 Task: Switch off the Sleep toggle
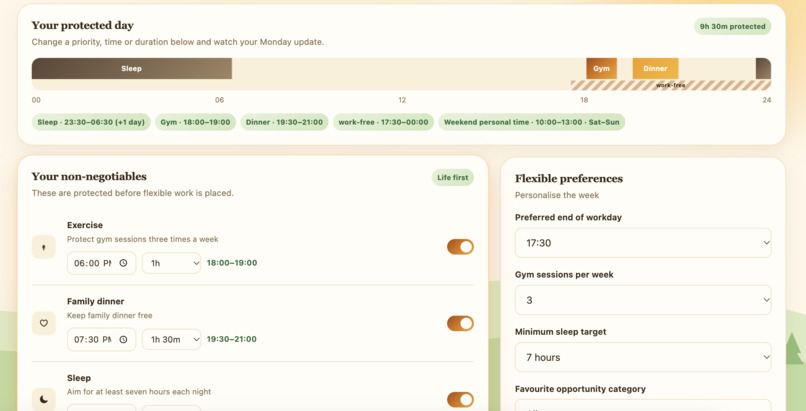point(460,400)
